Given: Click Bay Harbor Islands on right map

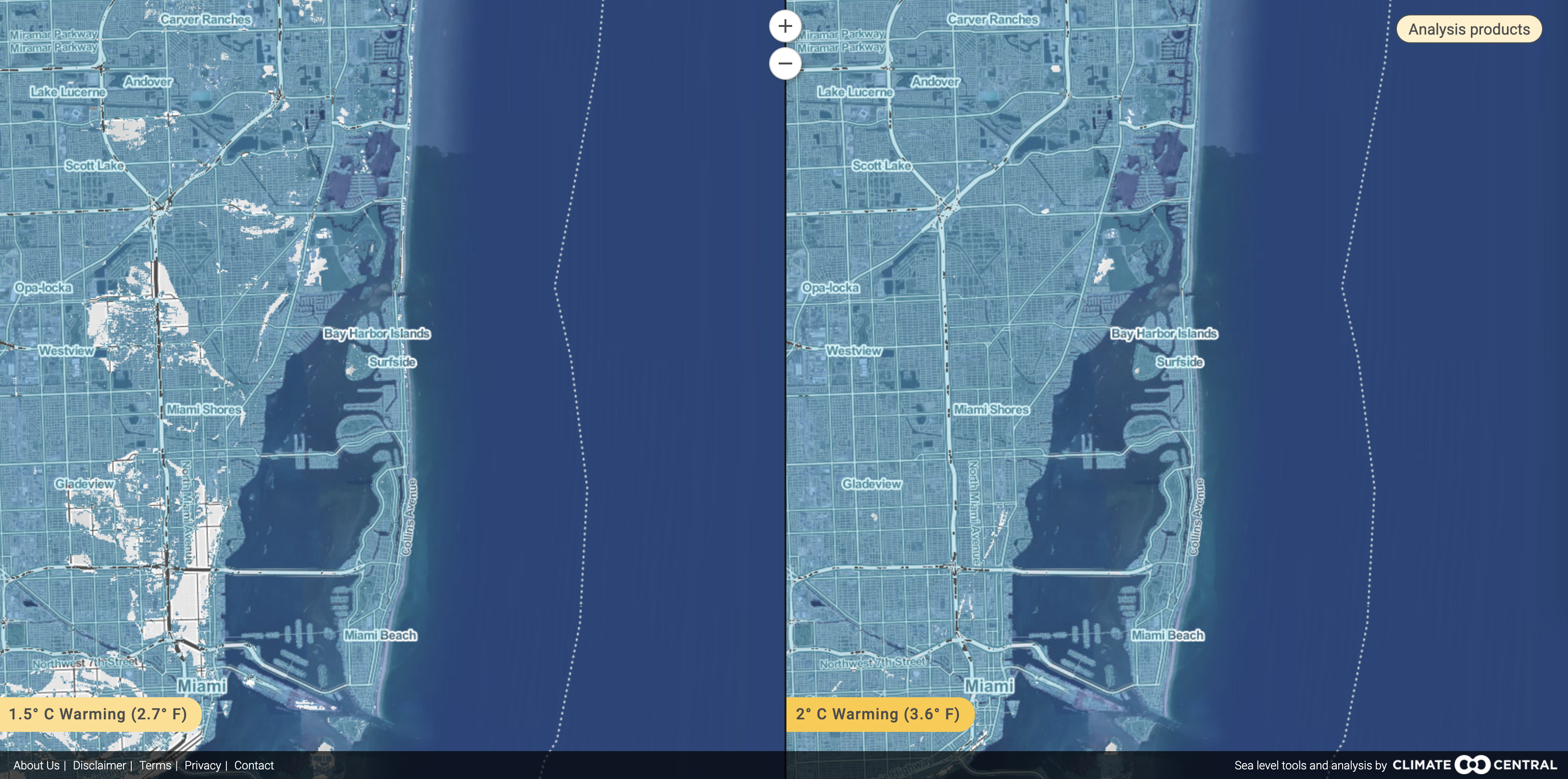Looking at the screenshot, I should coord(1164,333).
